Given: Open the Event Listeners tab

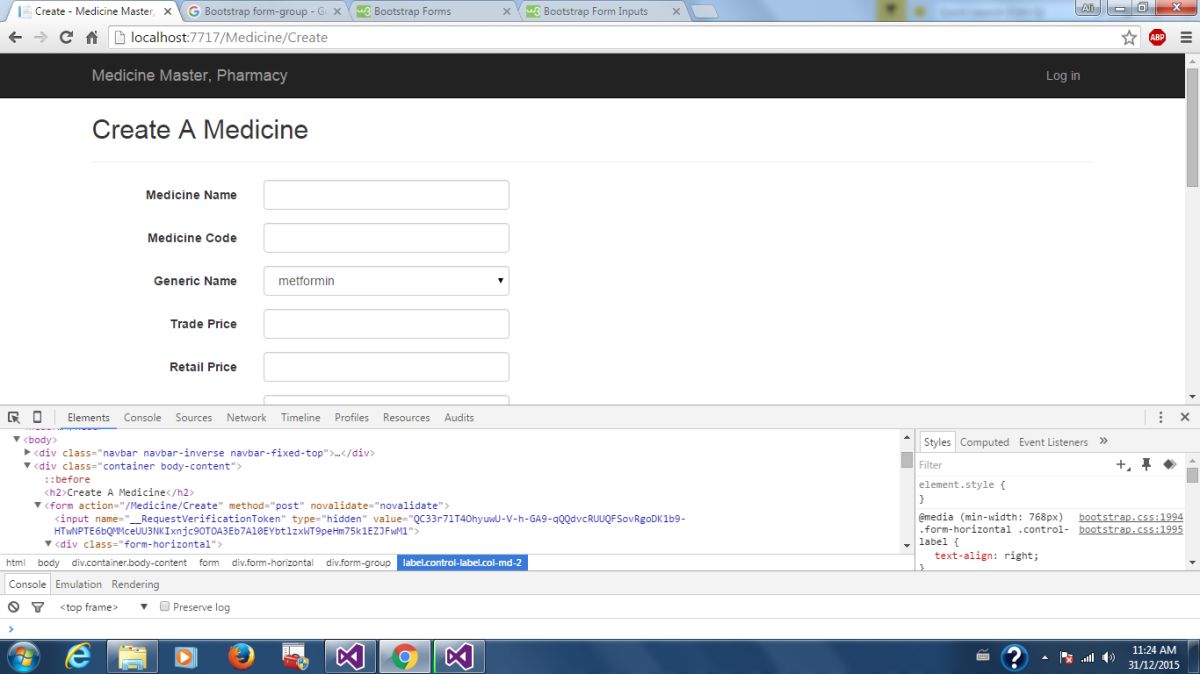Looking at the screenshot, I should [x=1053, y=442].
